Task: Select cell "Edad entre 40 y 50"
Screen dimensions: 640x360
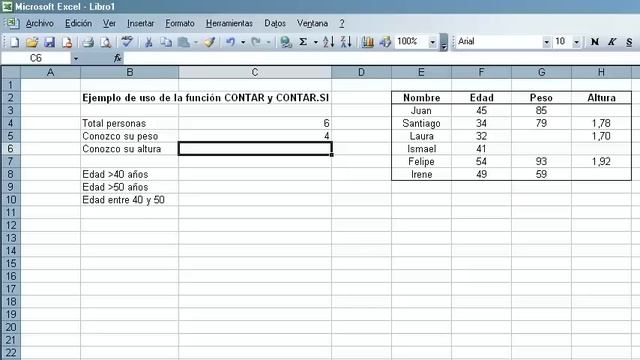Action: pyautogui.click(x=129, y=200)
